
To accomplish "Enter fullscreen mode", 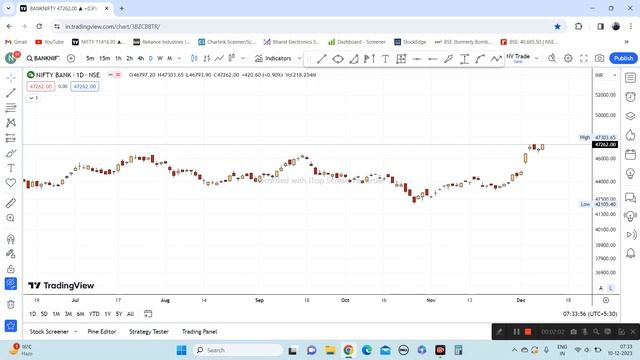I will (x=584, y=58).
